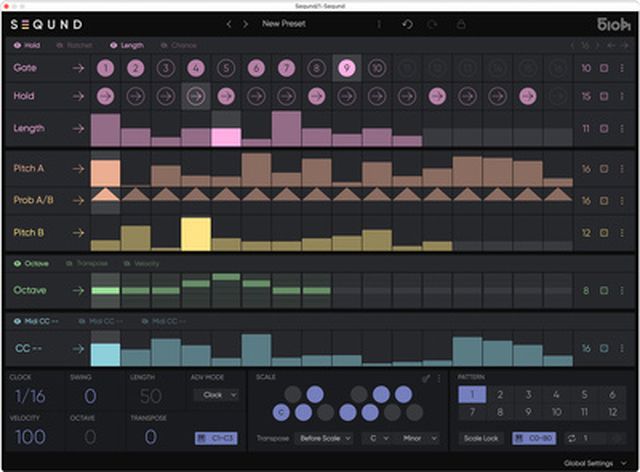Open the Minor scale type dropdown
The height and width of the screenshot is (472, 640).
[414, 438]
